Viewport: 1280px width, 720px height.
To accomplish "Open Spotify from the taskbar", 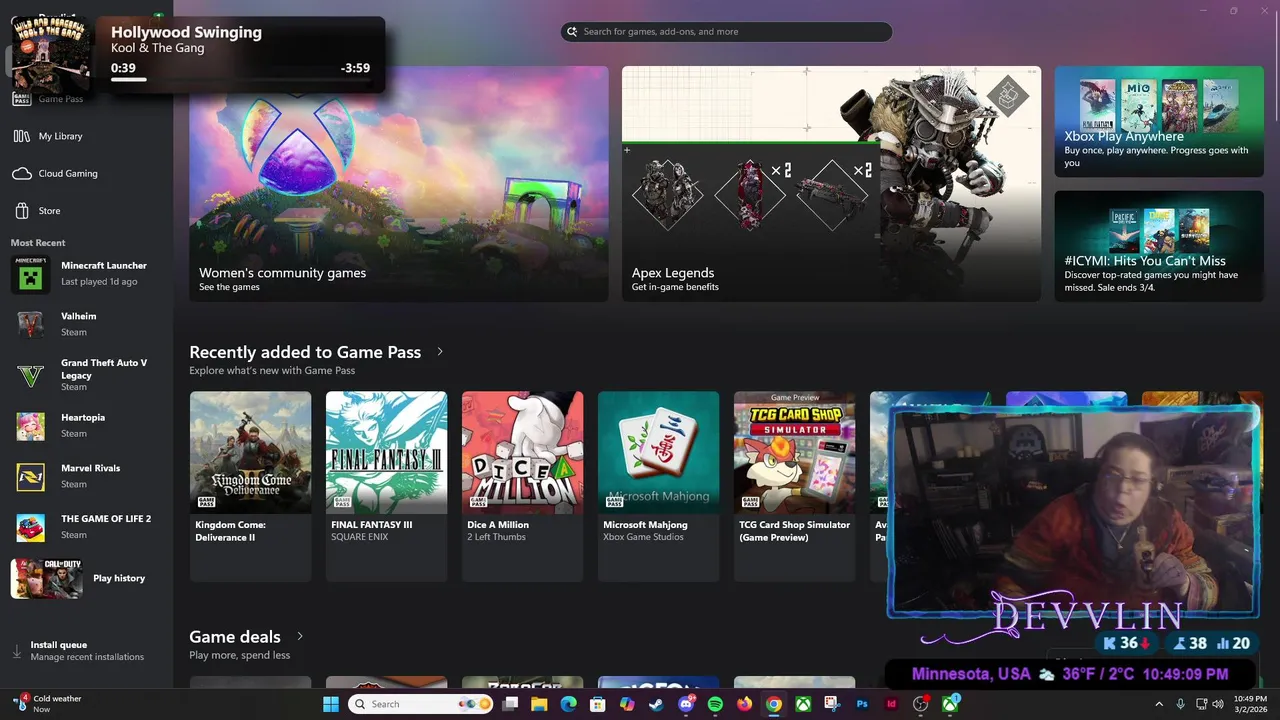I will [715, 704].
